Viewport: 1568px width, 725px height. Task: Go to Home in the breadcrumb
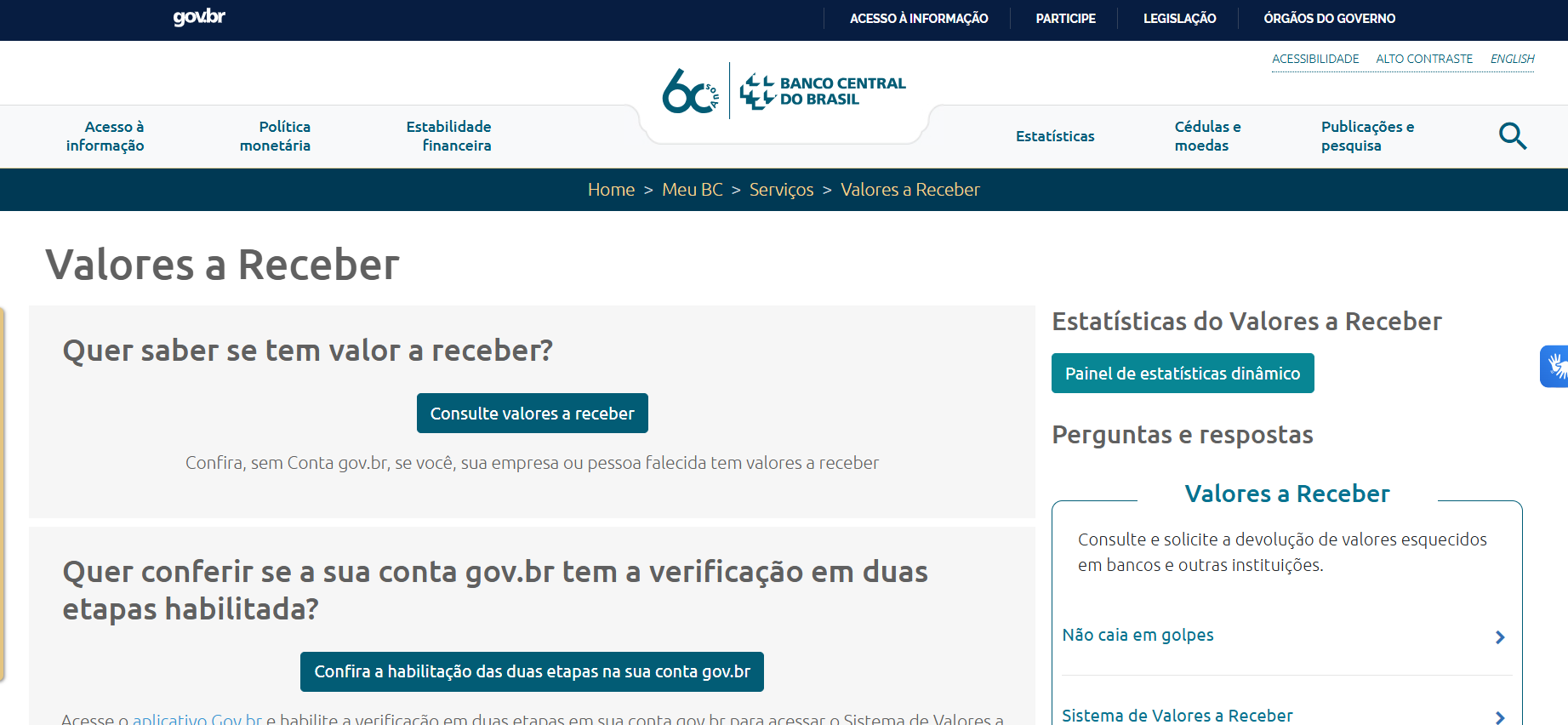(x=611, y=190)
